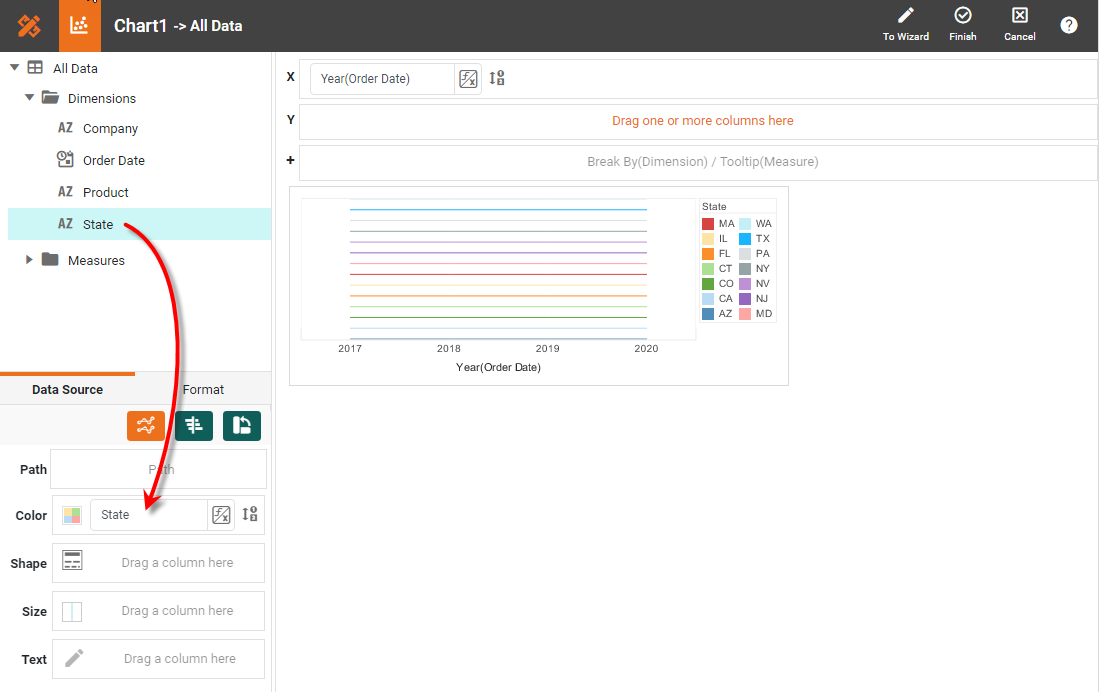Screen dimensions: 1099x692
Task: Collapse the All Data tree node
Action: tap(15, 68)
